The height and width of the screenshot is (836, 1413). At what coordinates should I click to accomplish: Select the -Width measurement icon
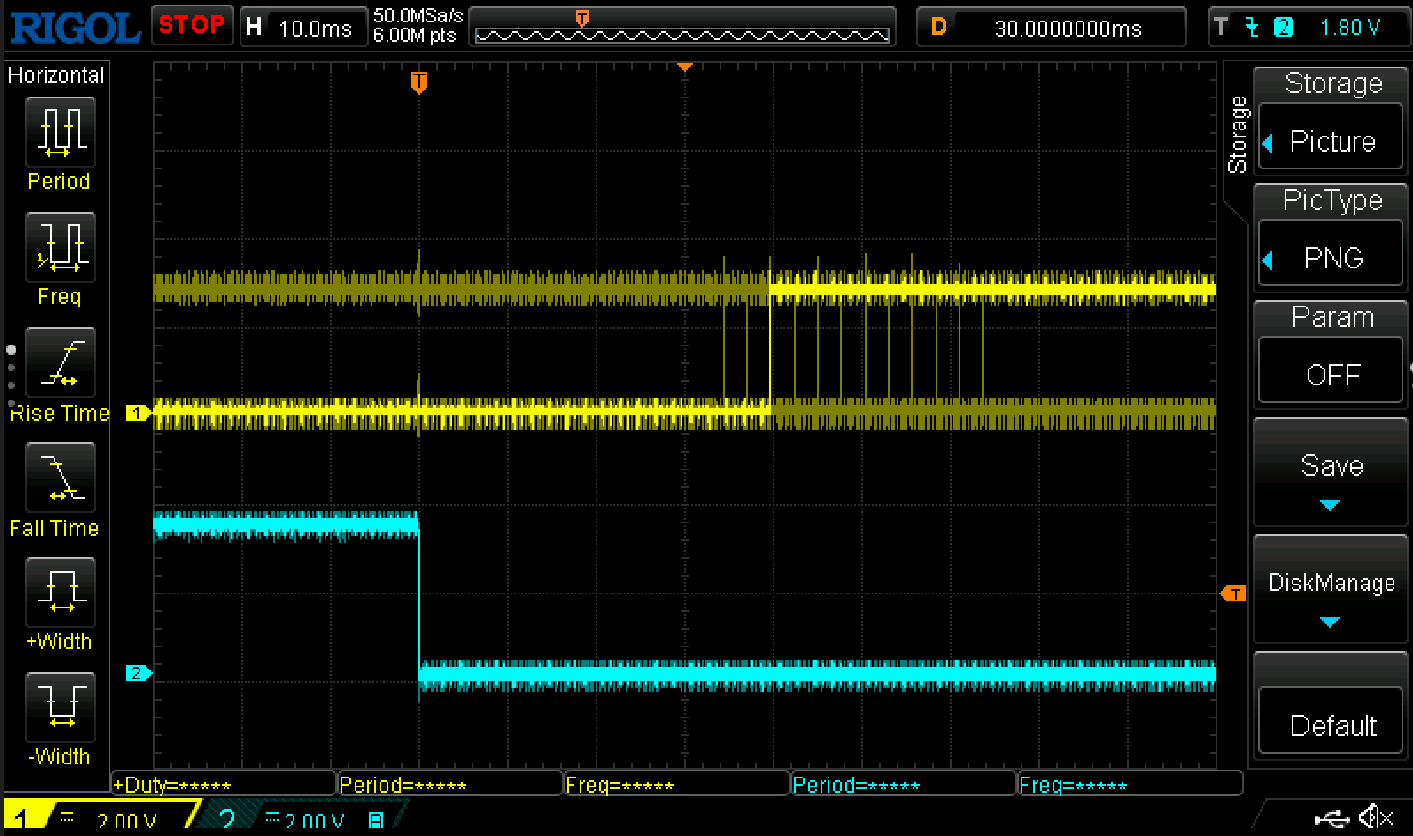59,707
